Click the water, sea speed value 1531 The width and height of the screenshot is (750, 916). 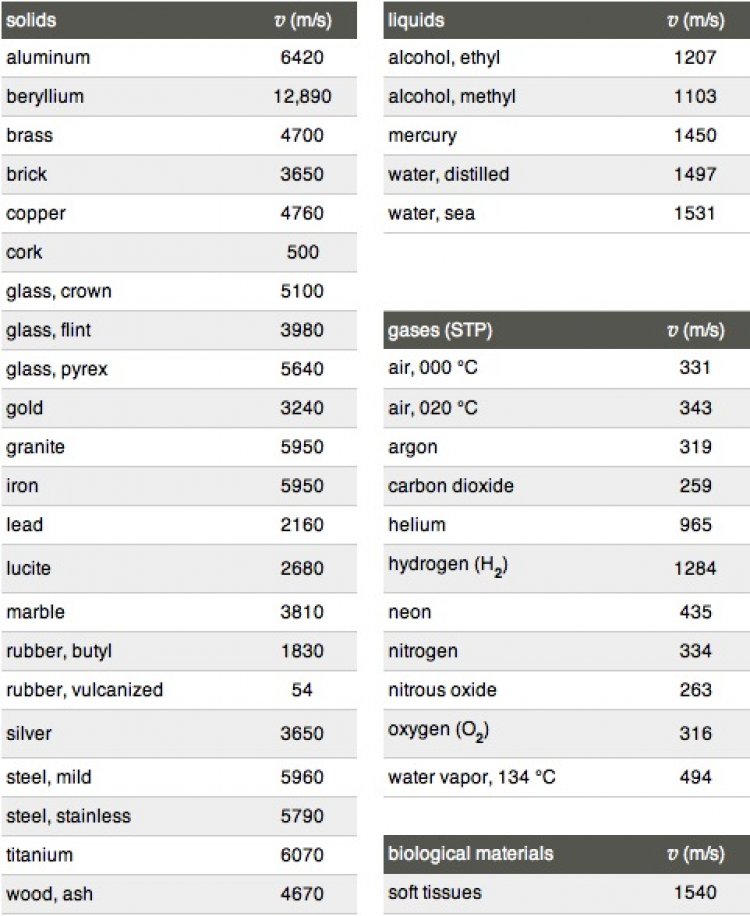[695, 213]
